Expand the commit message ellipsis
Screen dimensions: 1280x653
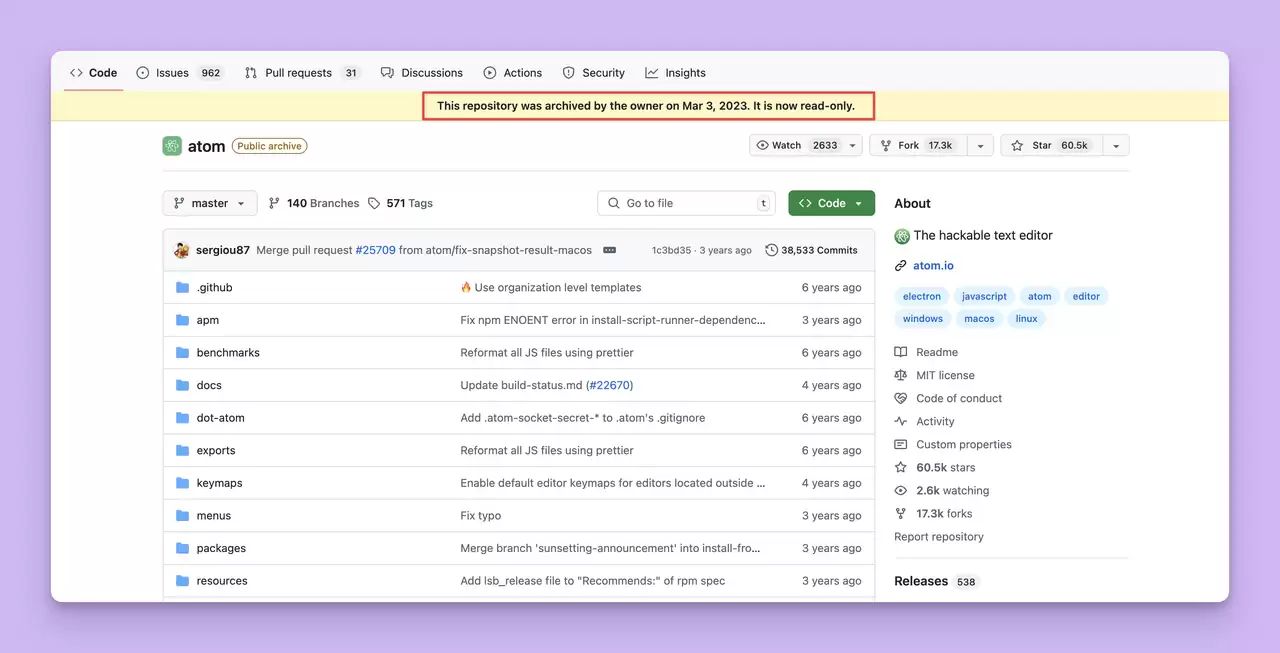[610, 250]
